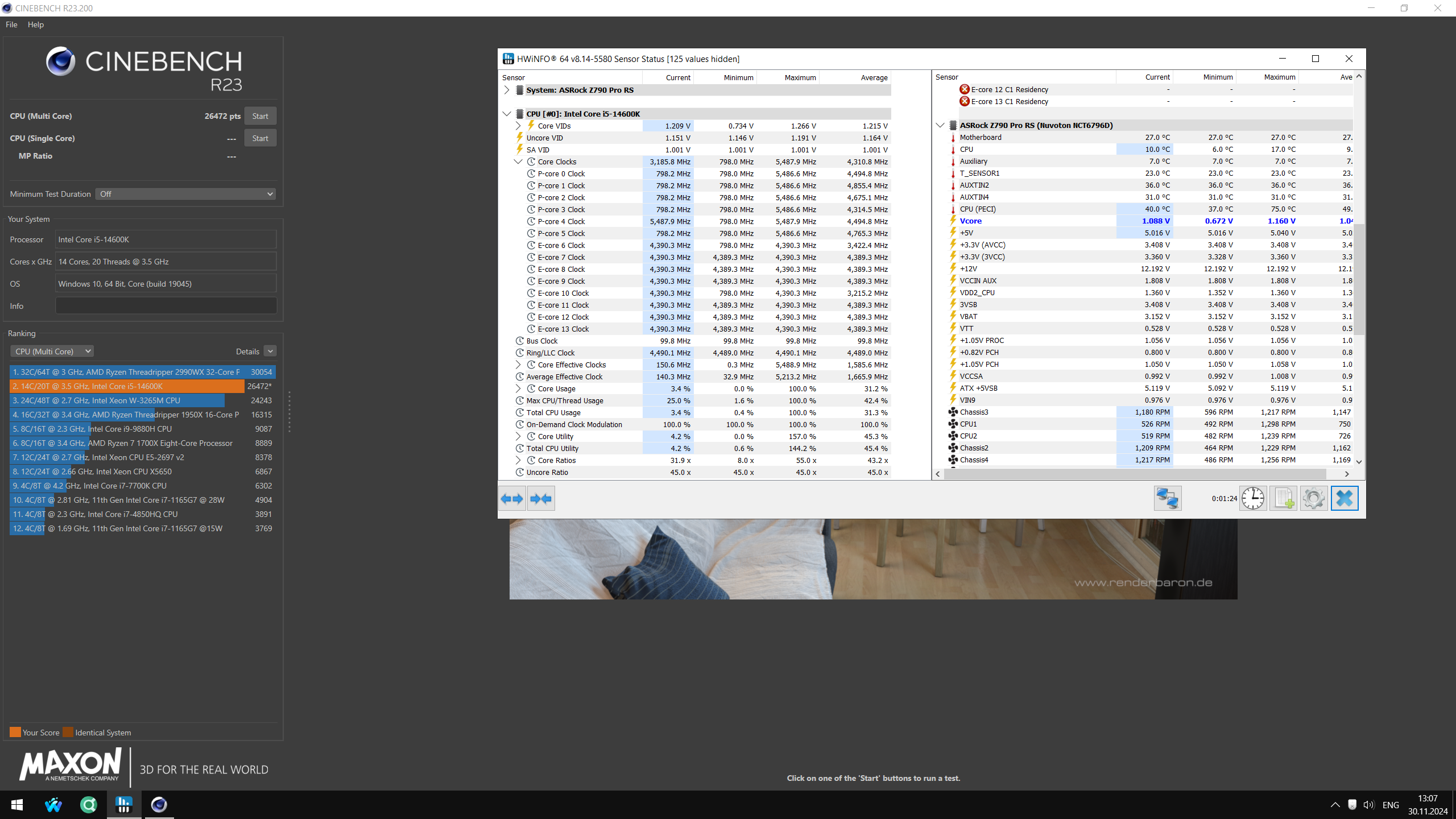This screenshot has width=1456, height=819.
Task: Click red X beside E-core 12 C1 Residency
Action: click(x=965, y=89)
